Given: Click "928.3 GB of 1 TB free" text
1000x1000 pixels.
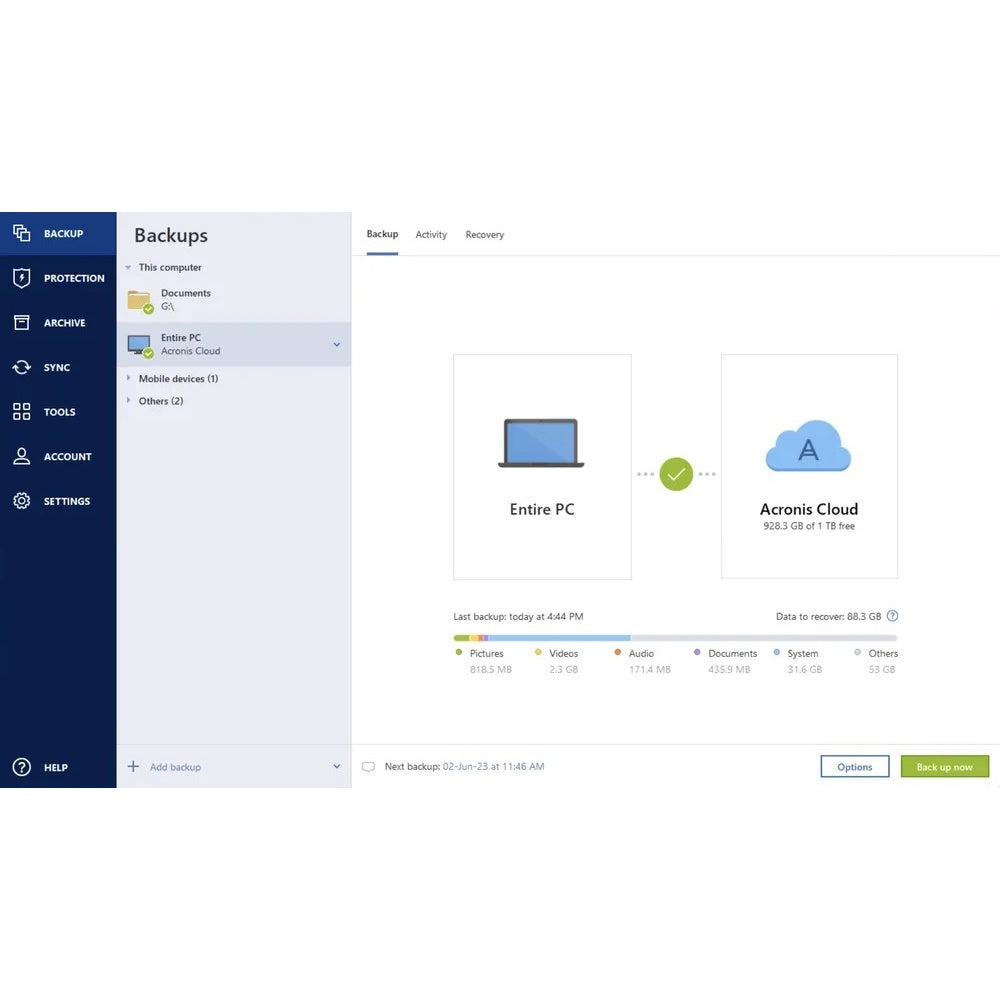Looking at the screenshot, I should pyautogui.click(x=809, y=526).
